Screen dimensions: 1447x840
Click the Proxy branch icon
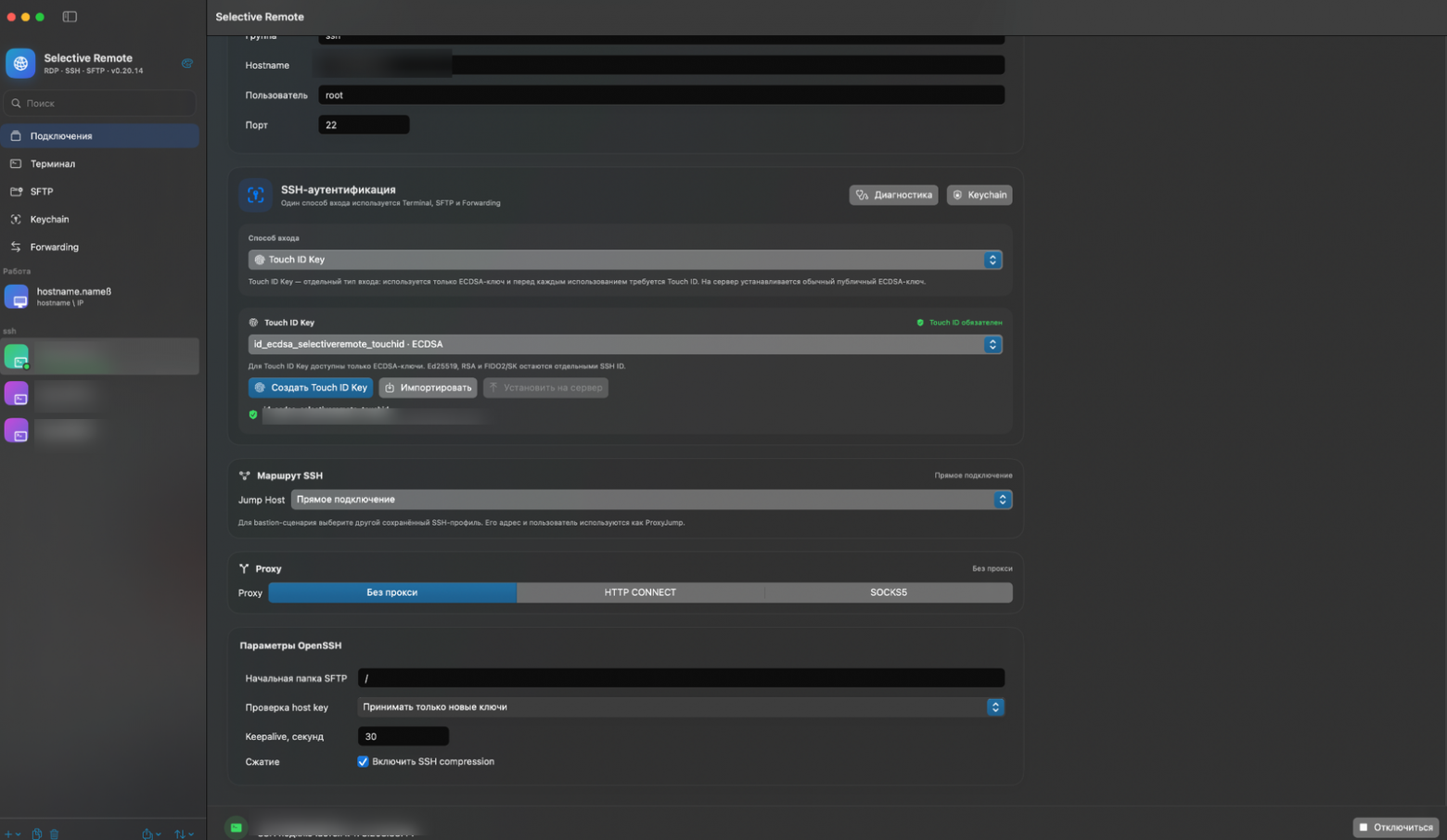[244, 568]
